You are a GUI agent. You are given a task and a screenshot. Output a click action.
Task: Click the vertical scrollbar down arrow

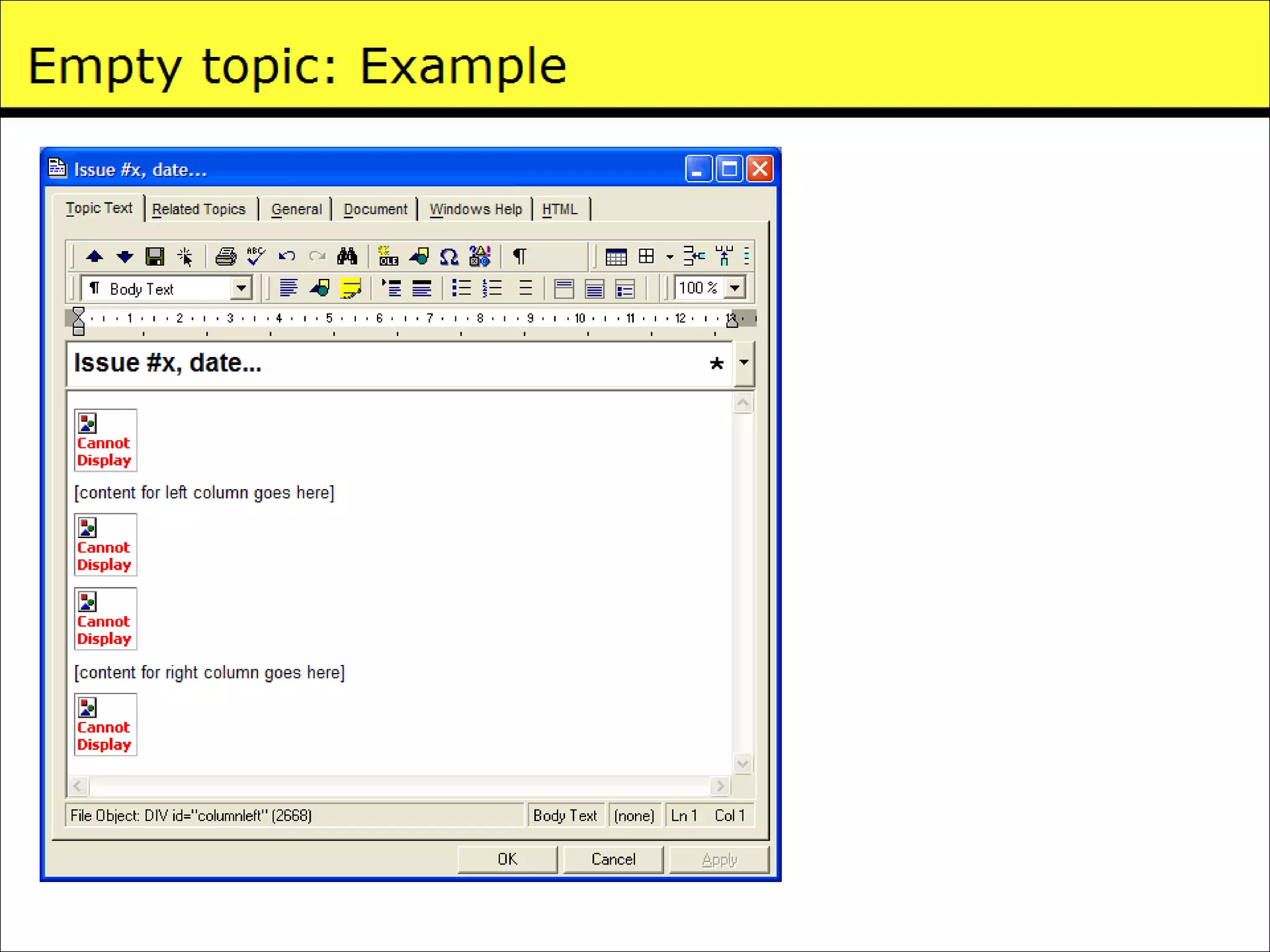(743, 764)
